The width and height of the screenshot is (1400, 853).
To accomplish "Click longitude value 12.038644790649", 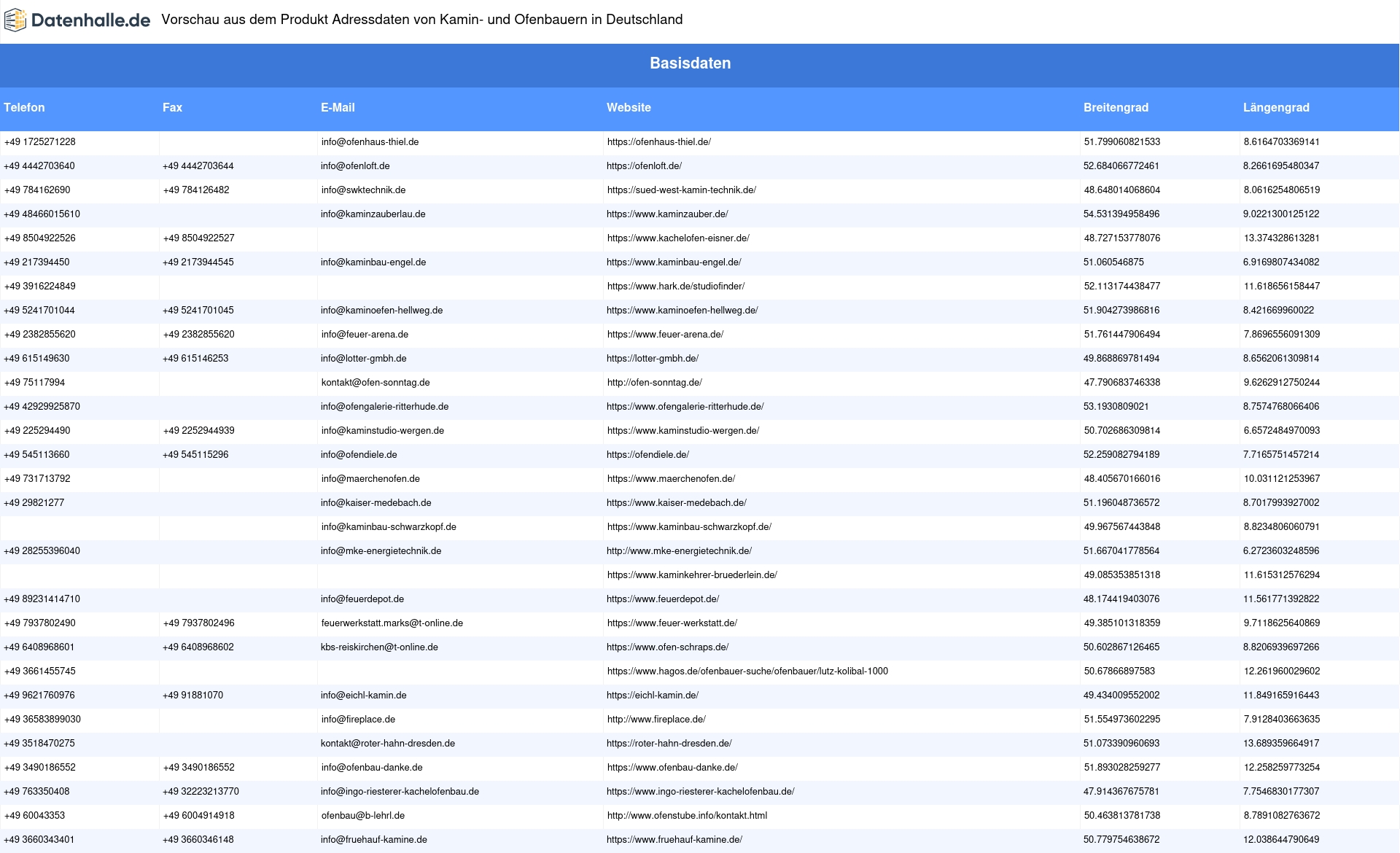I will (1281, 840).
